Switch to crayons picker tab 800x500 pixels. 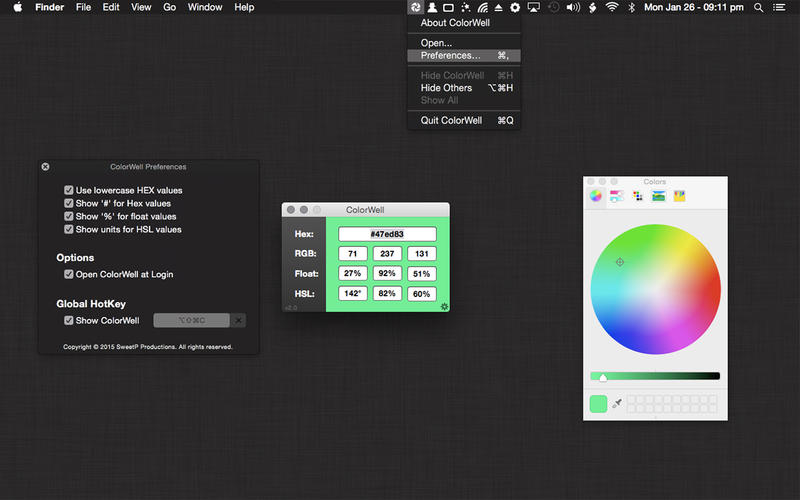coord(679,196)
